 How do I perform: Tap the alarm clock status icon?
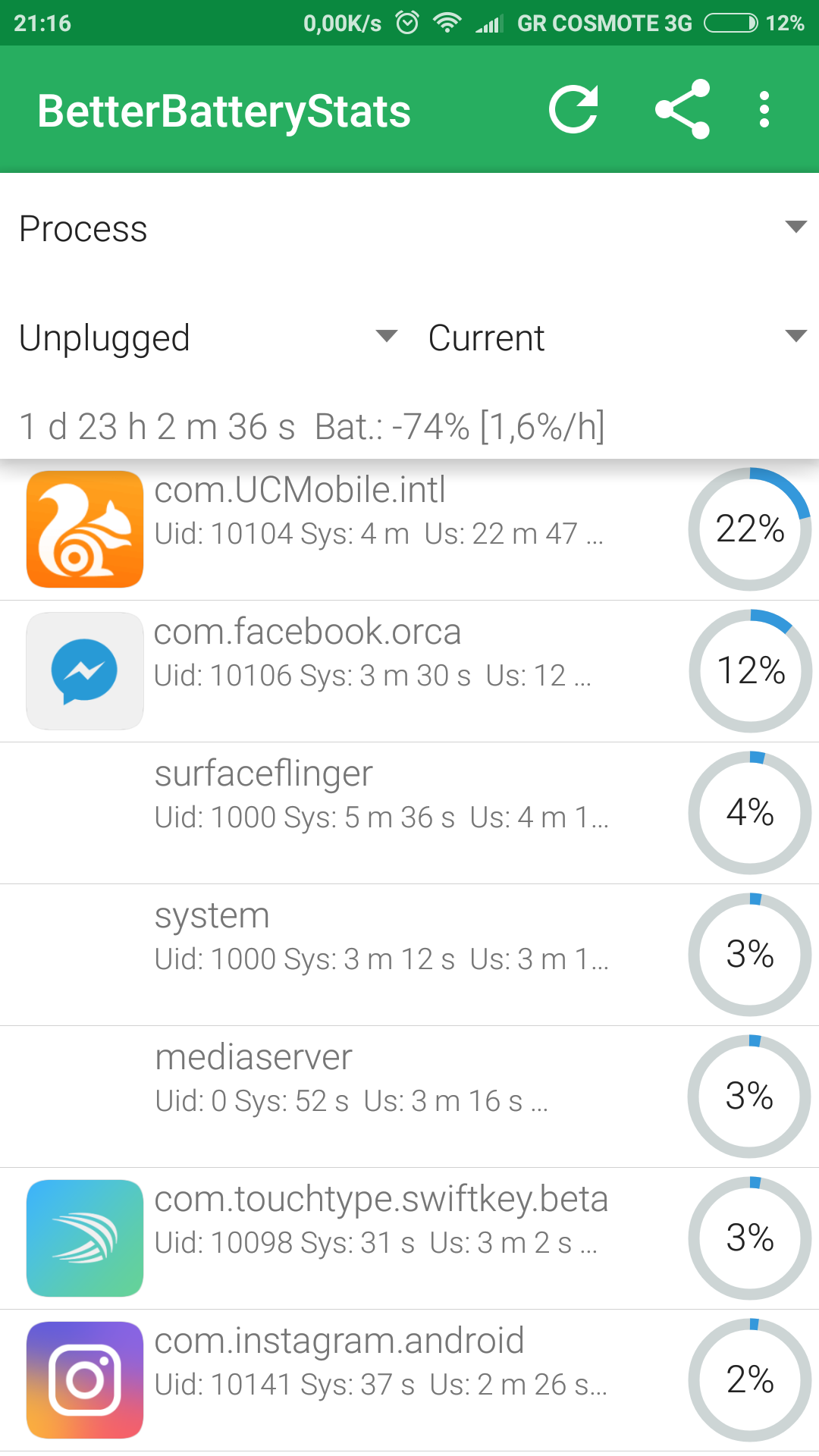pos(408,23)
